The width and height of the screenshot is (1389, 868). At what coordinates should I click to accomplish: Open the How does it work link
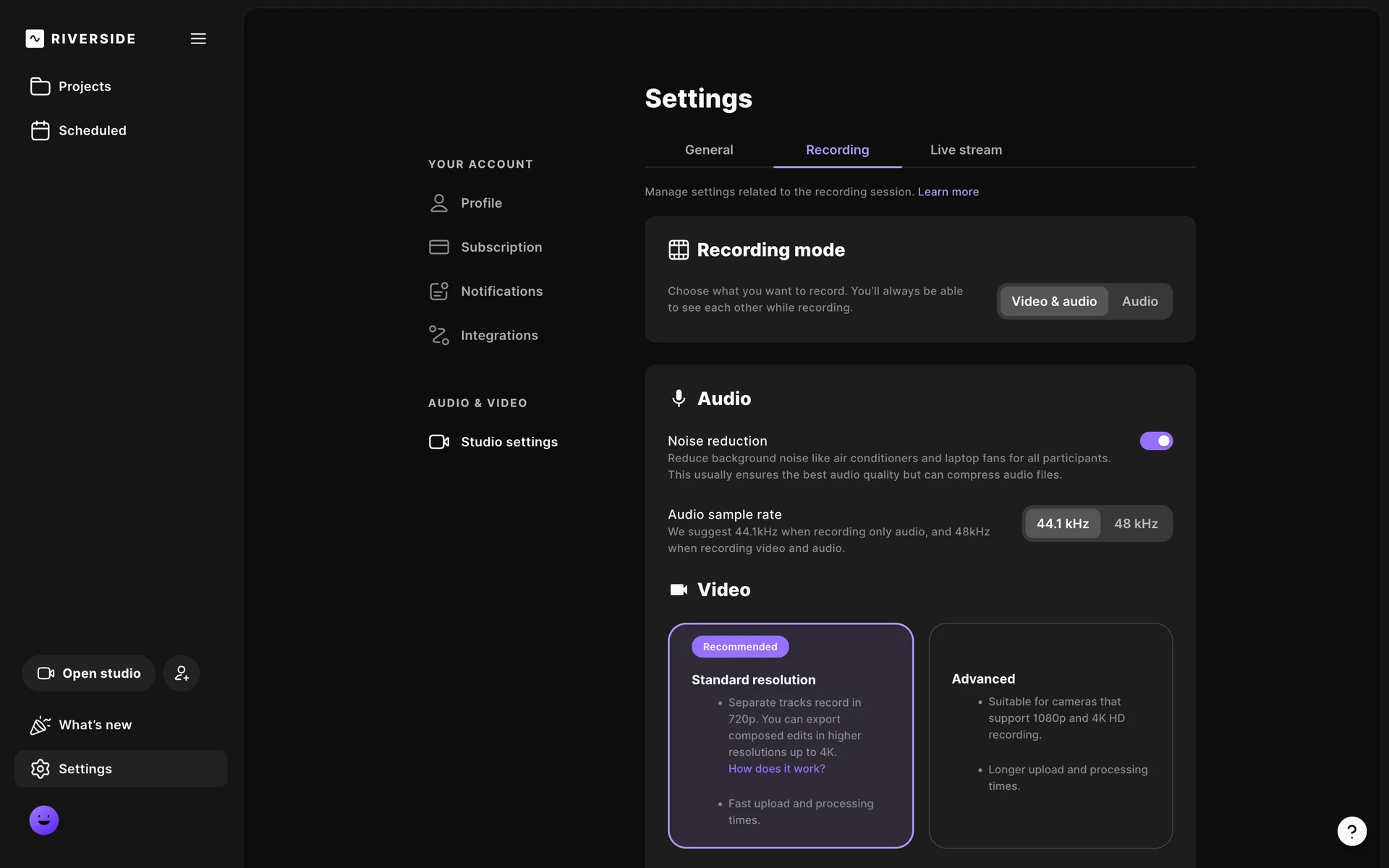776,769
